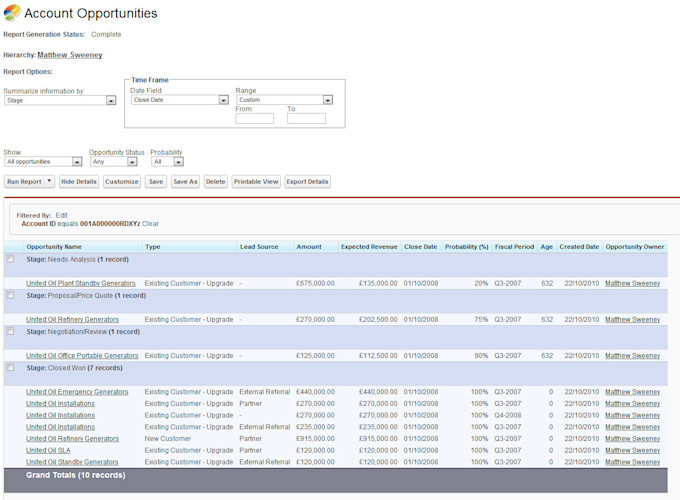Viewport: 680px width, 500px height.
Task: Expand the arrow next to Run Report
Action: click(x=49, y=181)
